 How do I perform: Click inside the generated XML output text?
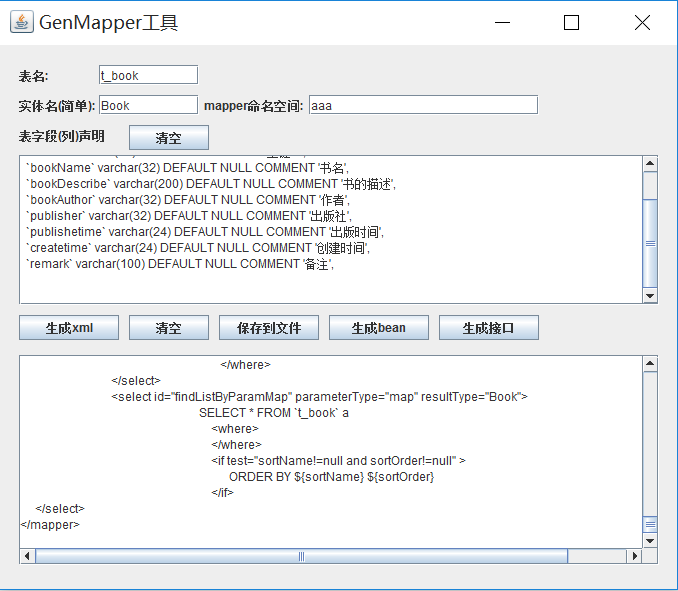click(x=330, y=450)
